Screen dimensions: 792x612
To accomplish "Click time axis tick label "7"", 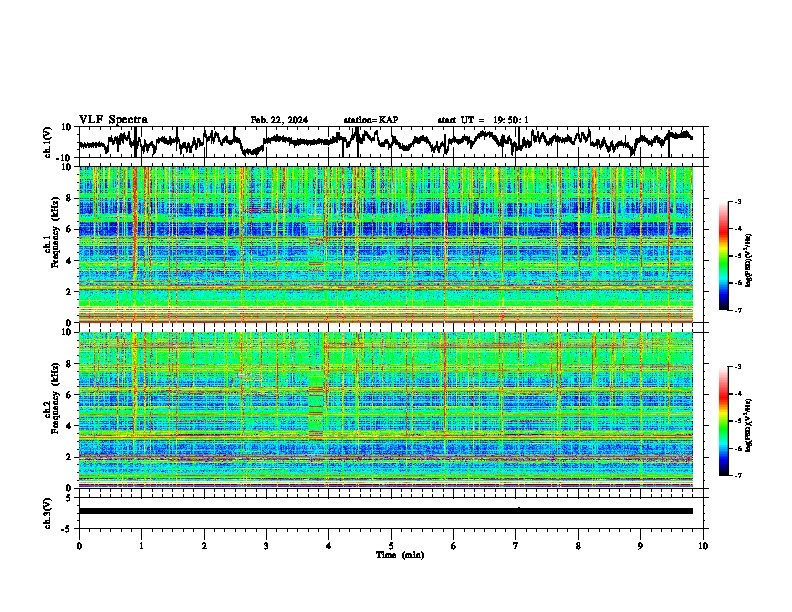I will click(516, 546).
